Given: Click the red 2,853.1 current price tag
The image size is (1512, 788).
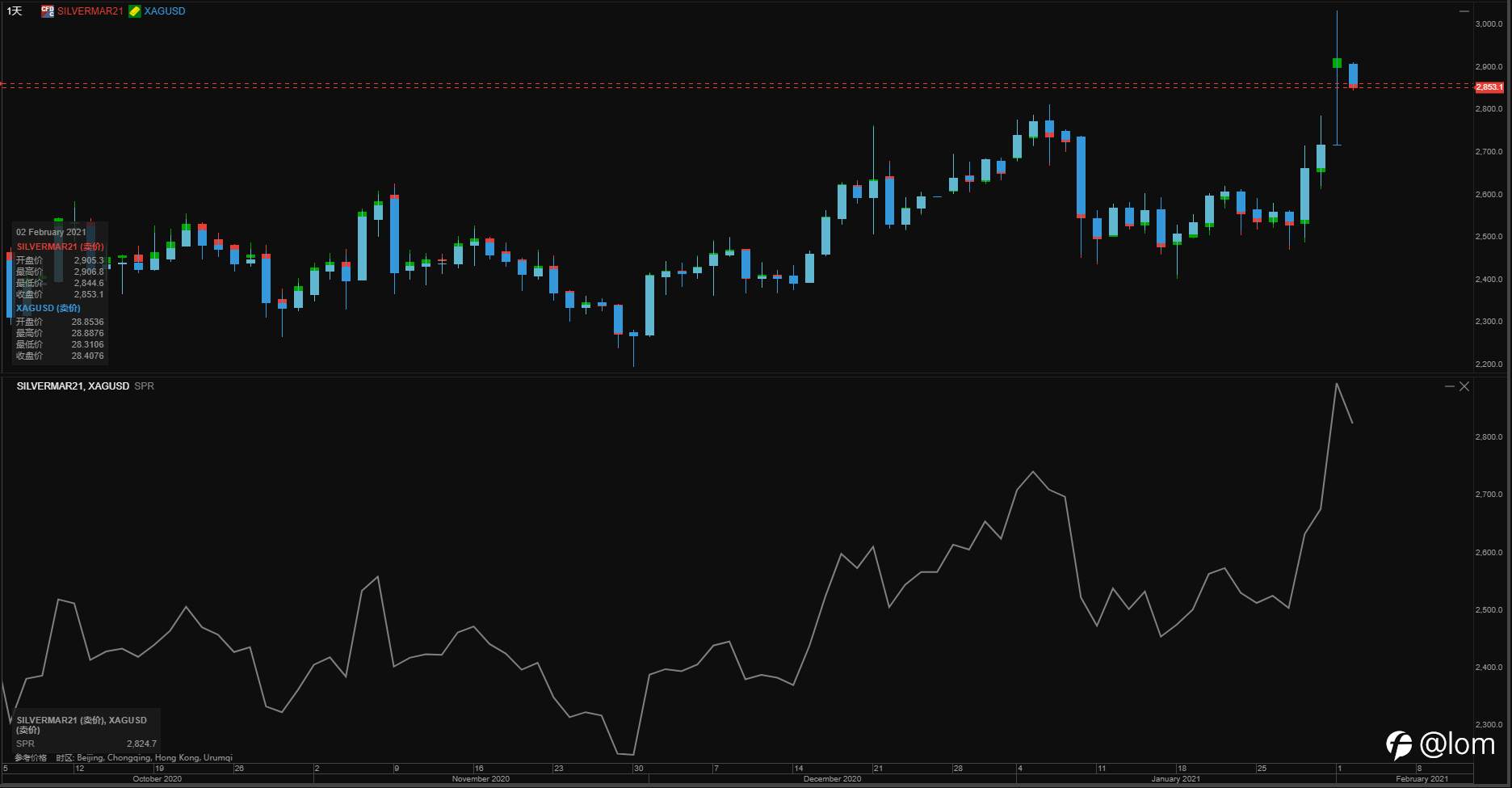Looking at the screenshot, I should click(1489, 87).
